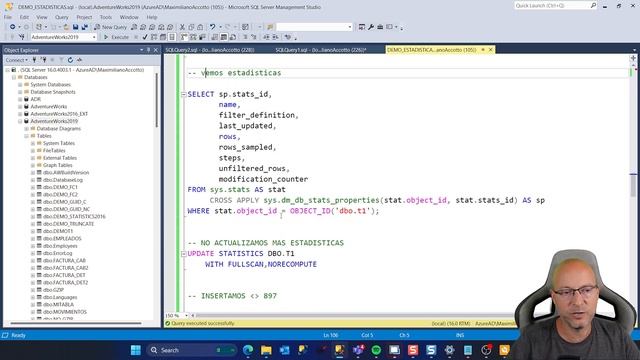Collapse the AdventureWorks2019 database node

(x=20, y=121)
